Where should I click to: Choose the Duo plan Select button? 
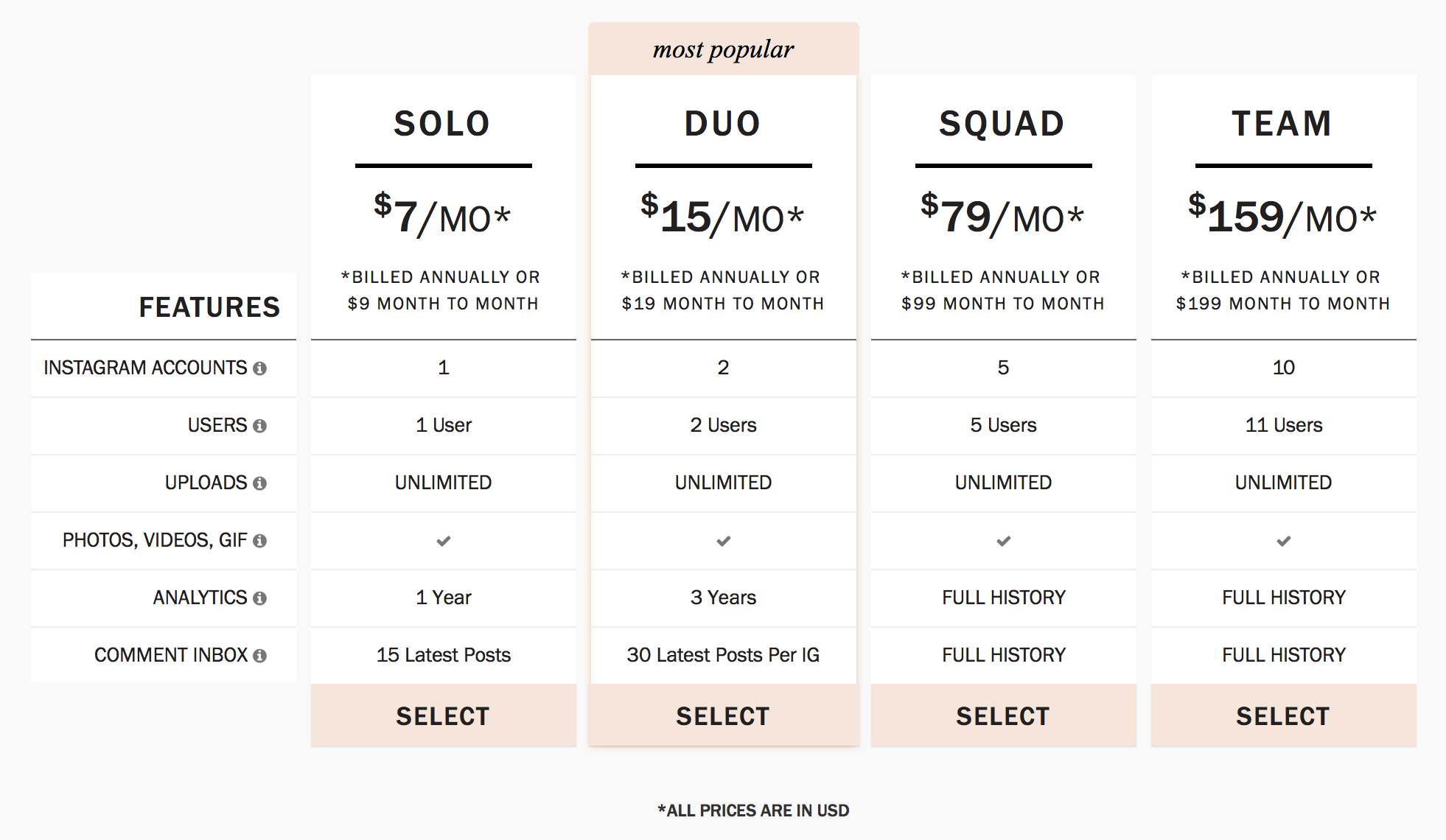[724, 715]
